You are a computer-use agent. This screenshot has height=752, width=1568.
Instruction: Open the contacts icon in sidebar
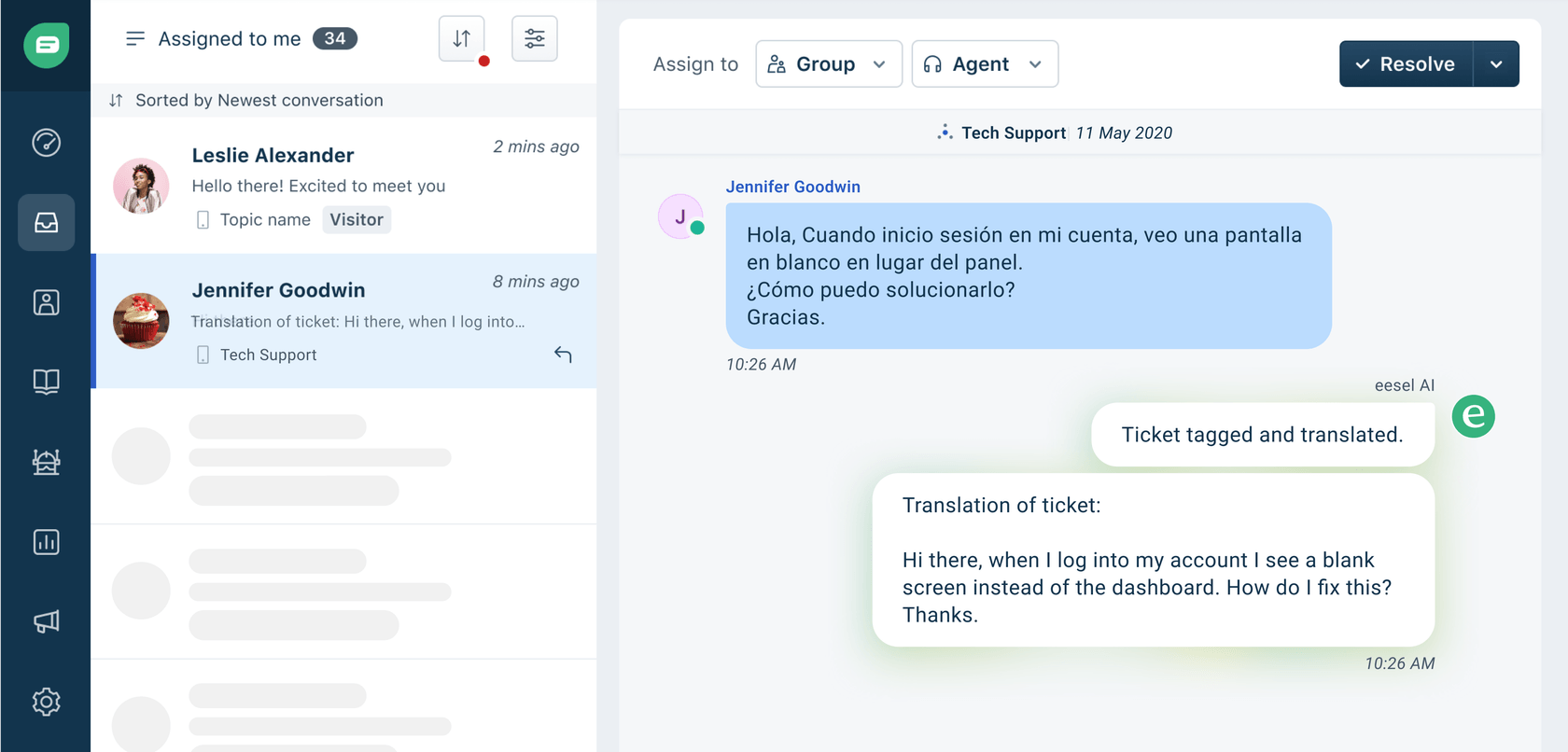tap(46, 302)
